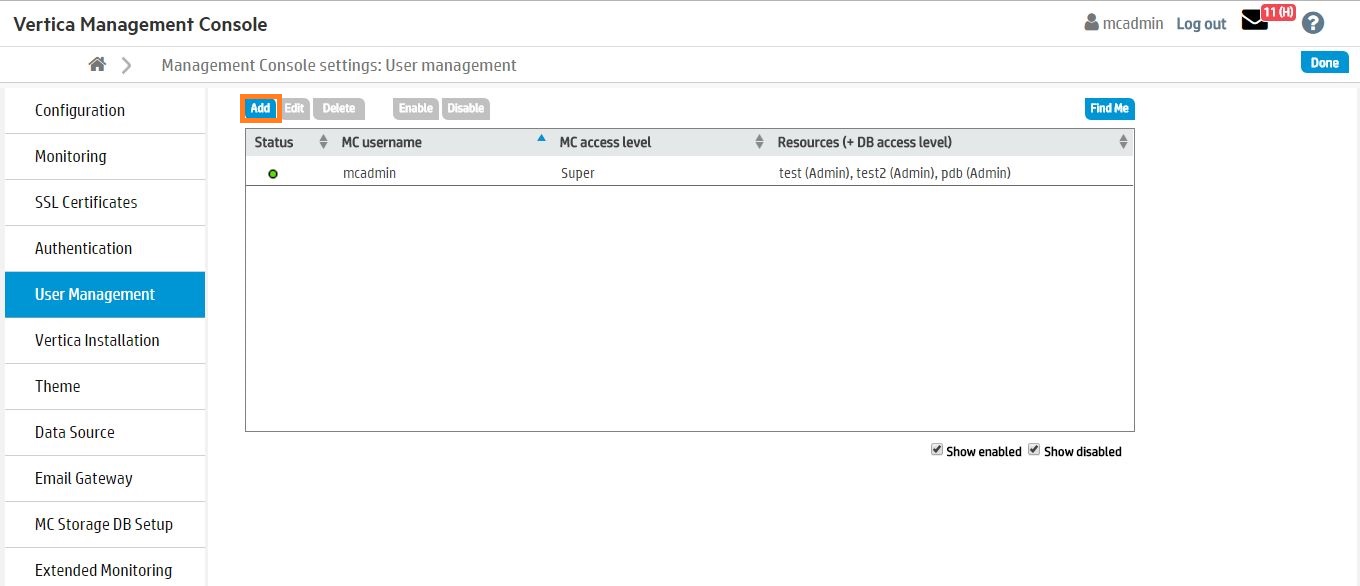Click the breadcrumb chevron arrow
Viewport: 1360px width, 586px height.
coord(127,65)
